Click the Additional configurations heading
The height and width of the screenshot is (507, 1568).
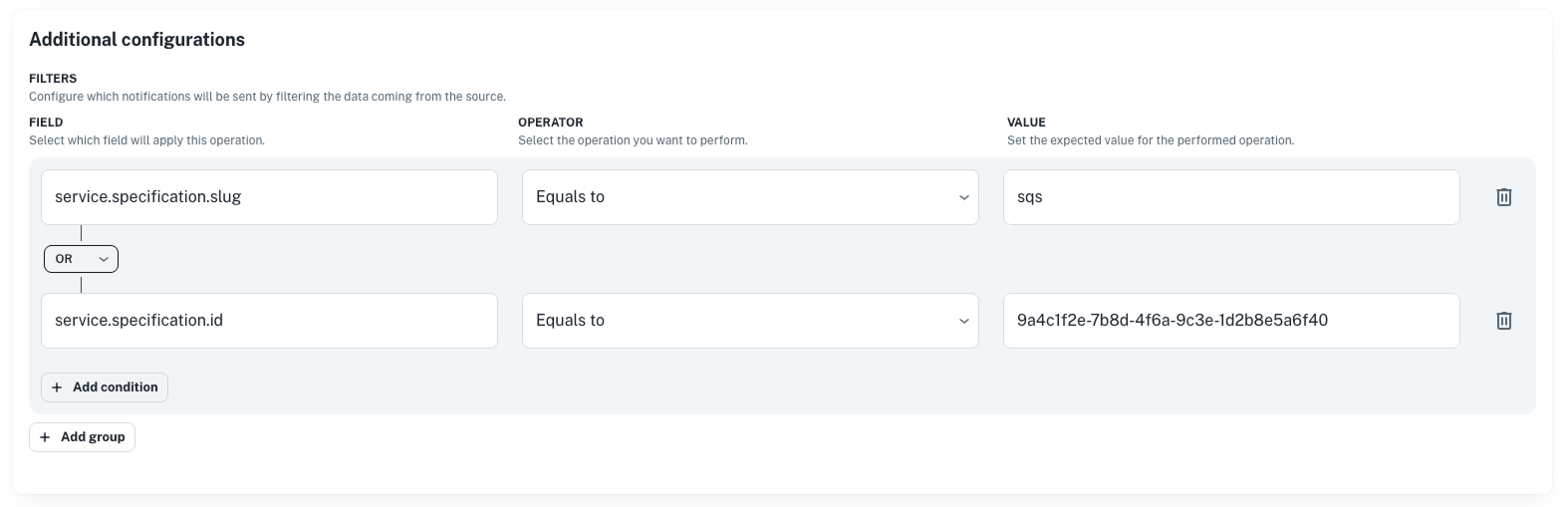[x=136, y=40]
